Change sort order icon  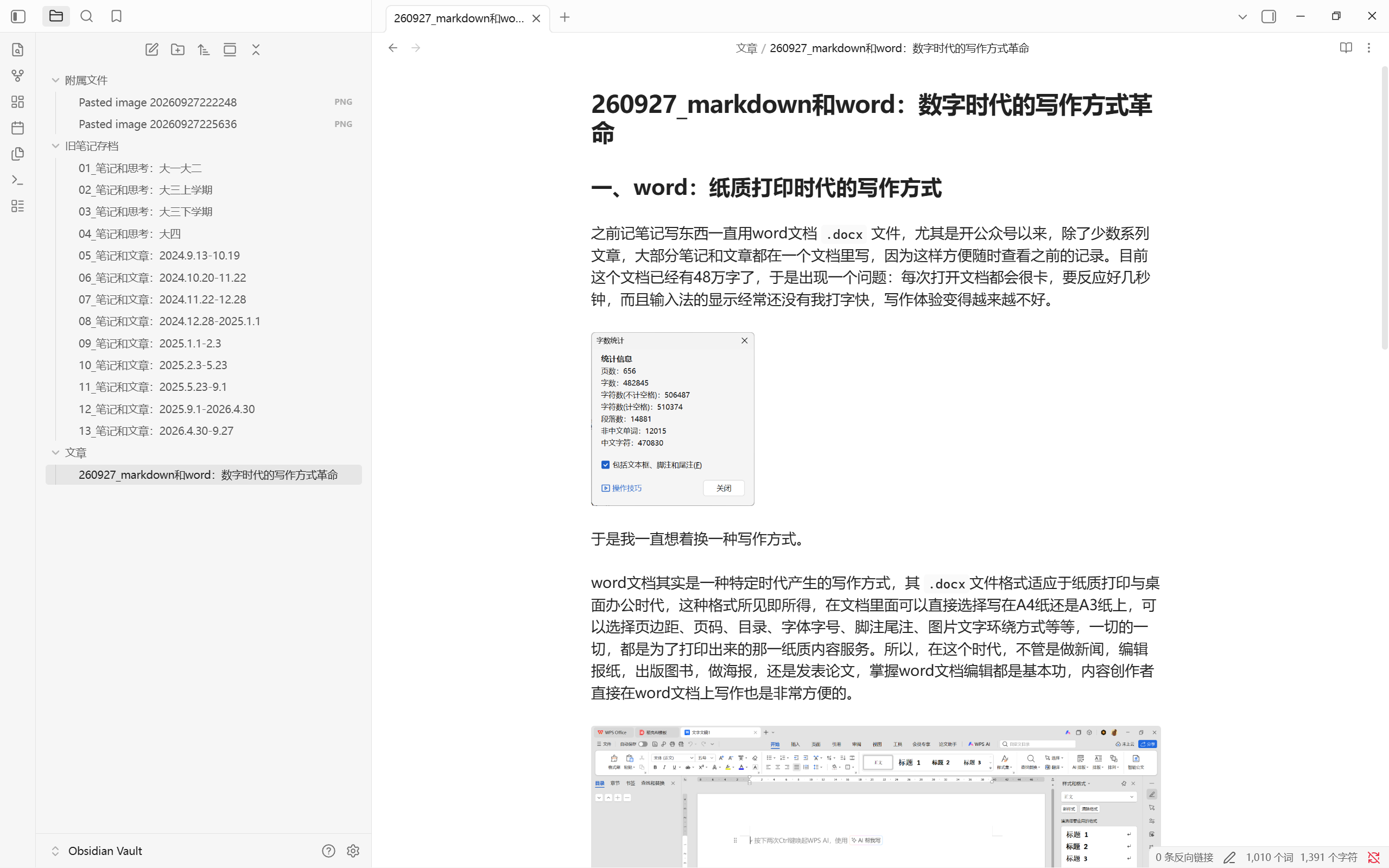point(204,49)
